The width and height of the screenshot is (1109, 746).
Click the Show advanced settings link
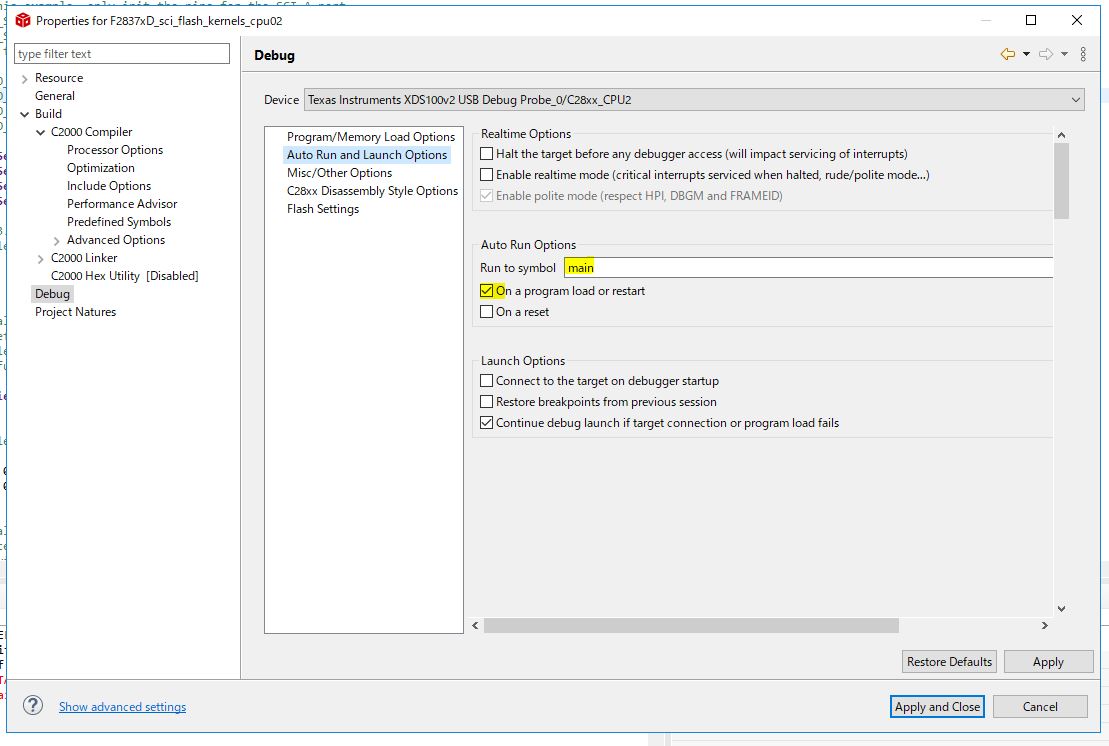click(122, 706)
